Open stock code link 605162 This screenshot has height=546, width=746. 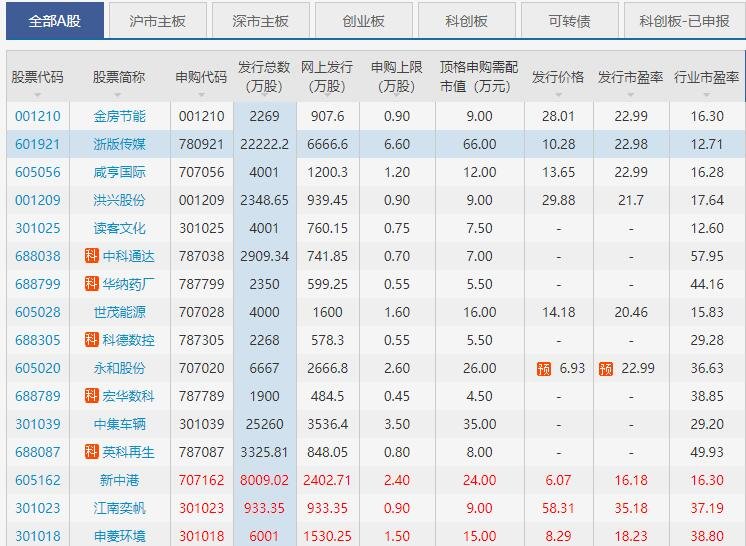click(38, 480)
